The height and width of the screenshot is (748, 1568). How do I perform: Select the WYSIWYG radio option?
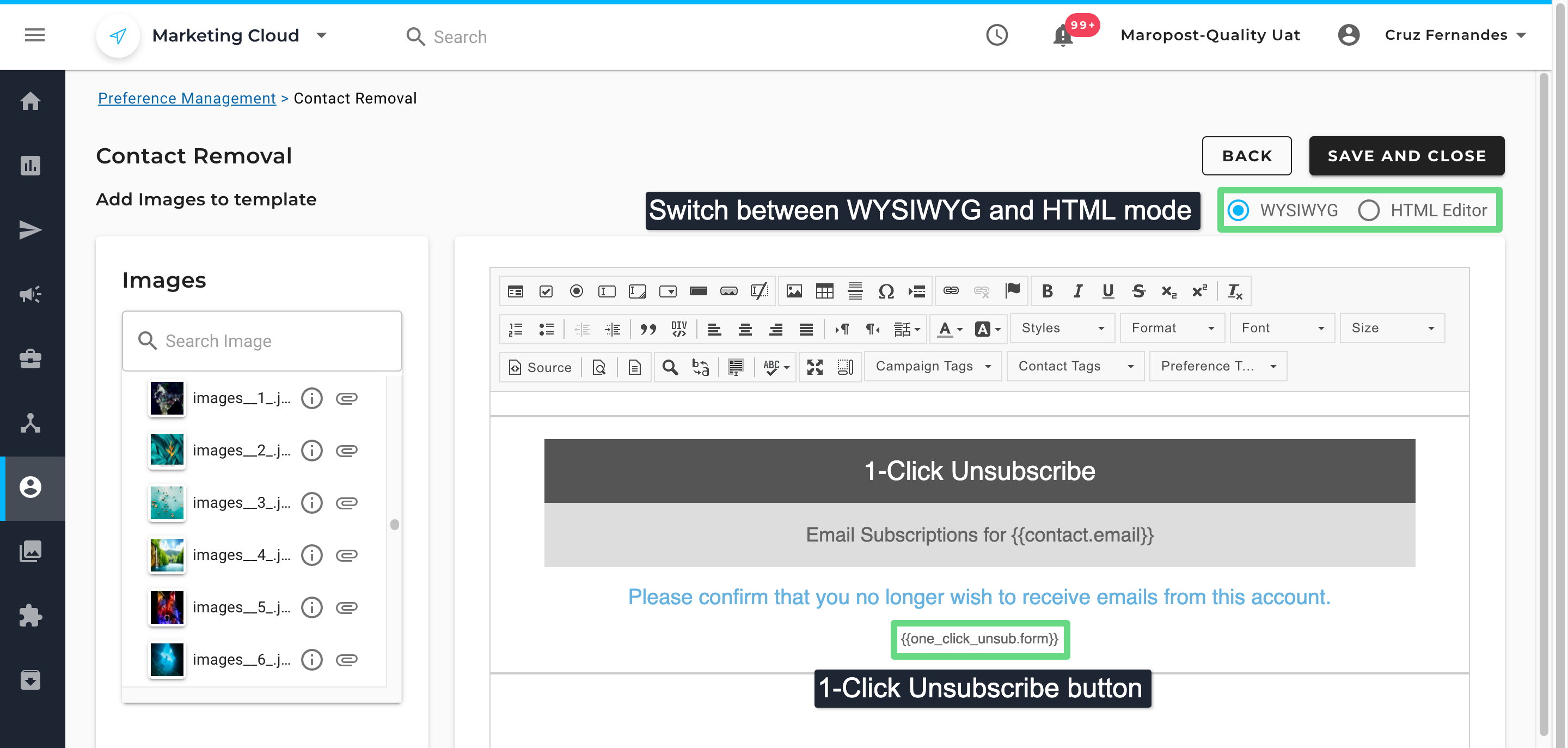tap(1238, 210)
